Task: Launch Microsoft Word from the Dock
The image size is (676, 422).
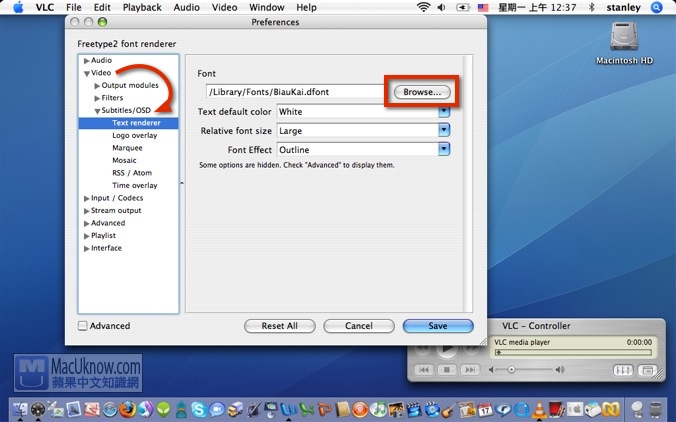Action: [x=288, y=409]
